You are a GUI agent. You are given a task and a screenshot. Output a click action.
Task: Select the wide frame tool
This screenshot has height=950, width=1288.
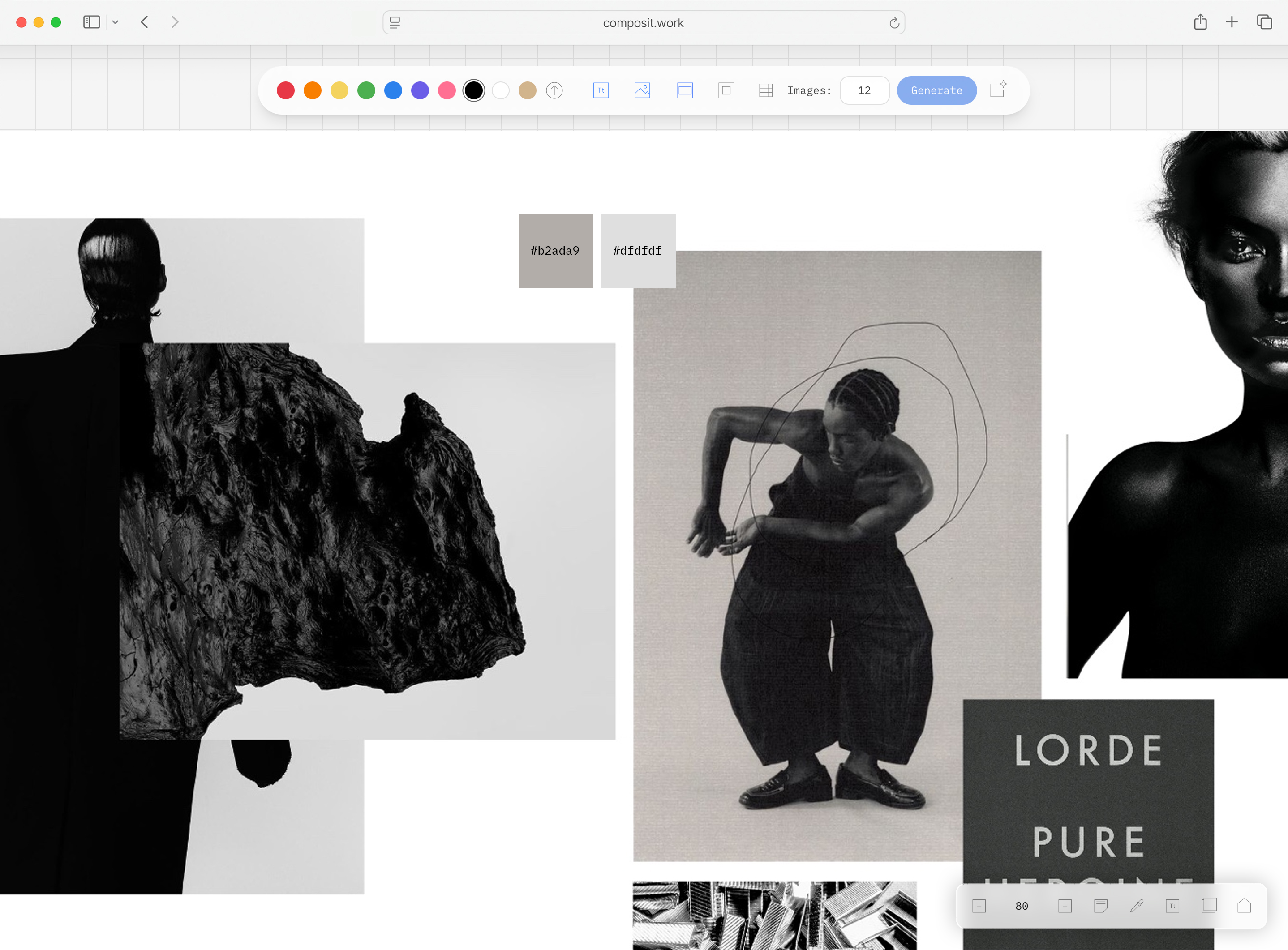[x=685, y=90]
